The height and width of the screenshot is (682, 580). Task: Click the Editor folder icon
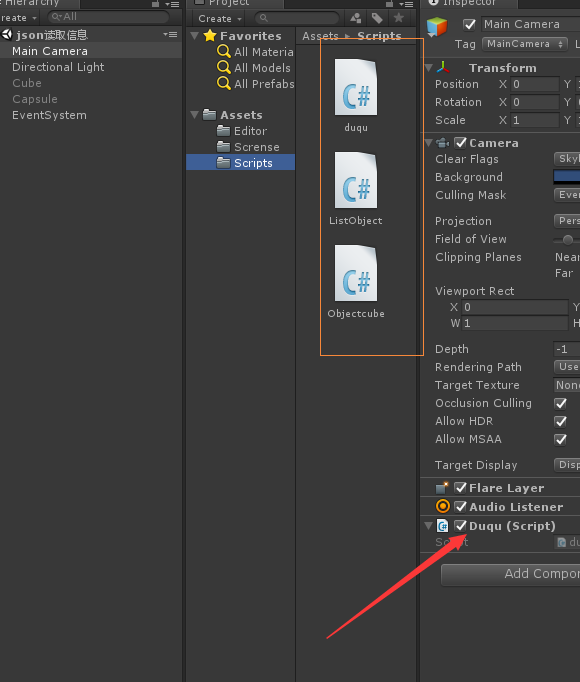click(x=223, y=130)
